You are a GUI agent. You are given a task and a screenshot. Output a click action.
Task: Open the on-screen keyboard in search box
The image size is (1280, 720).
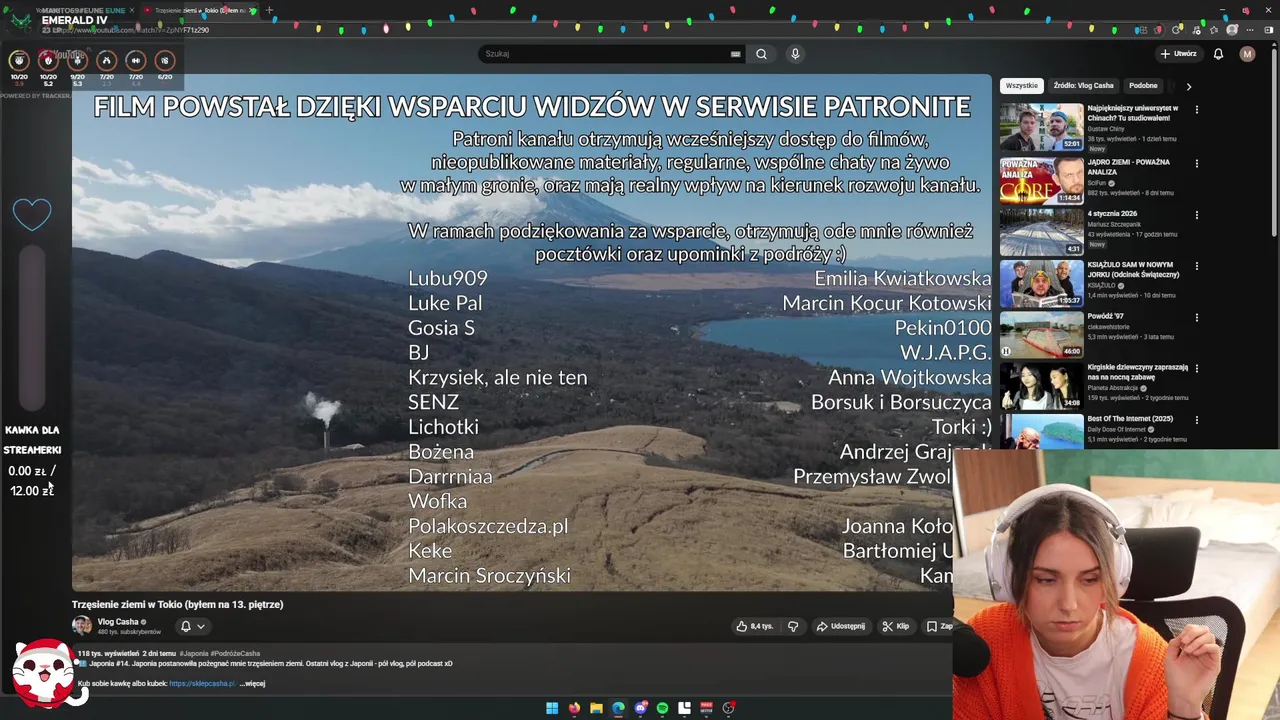tap(736, 54)
